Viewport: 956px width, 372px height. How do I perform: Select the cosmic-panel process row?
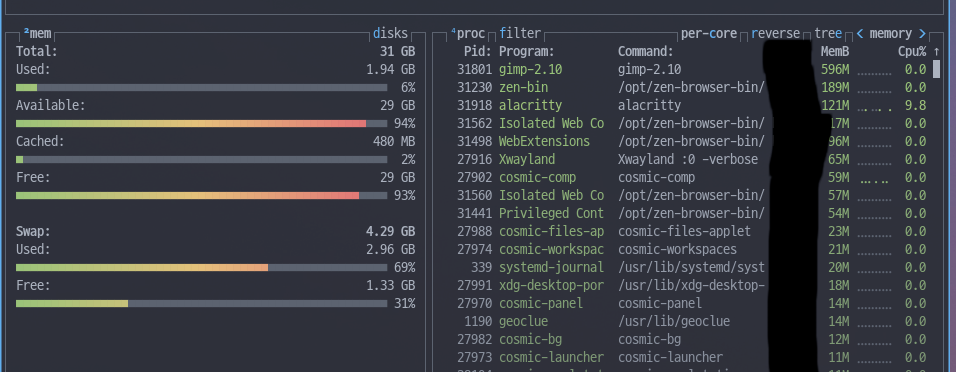683,303
